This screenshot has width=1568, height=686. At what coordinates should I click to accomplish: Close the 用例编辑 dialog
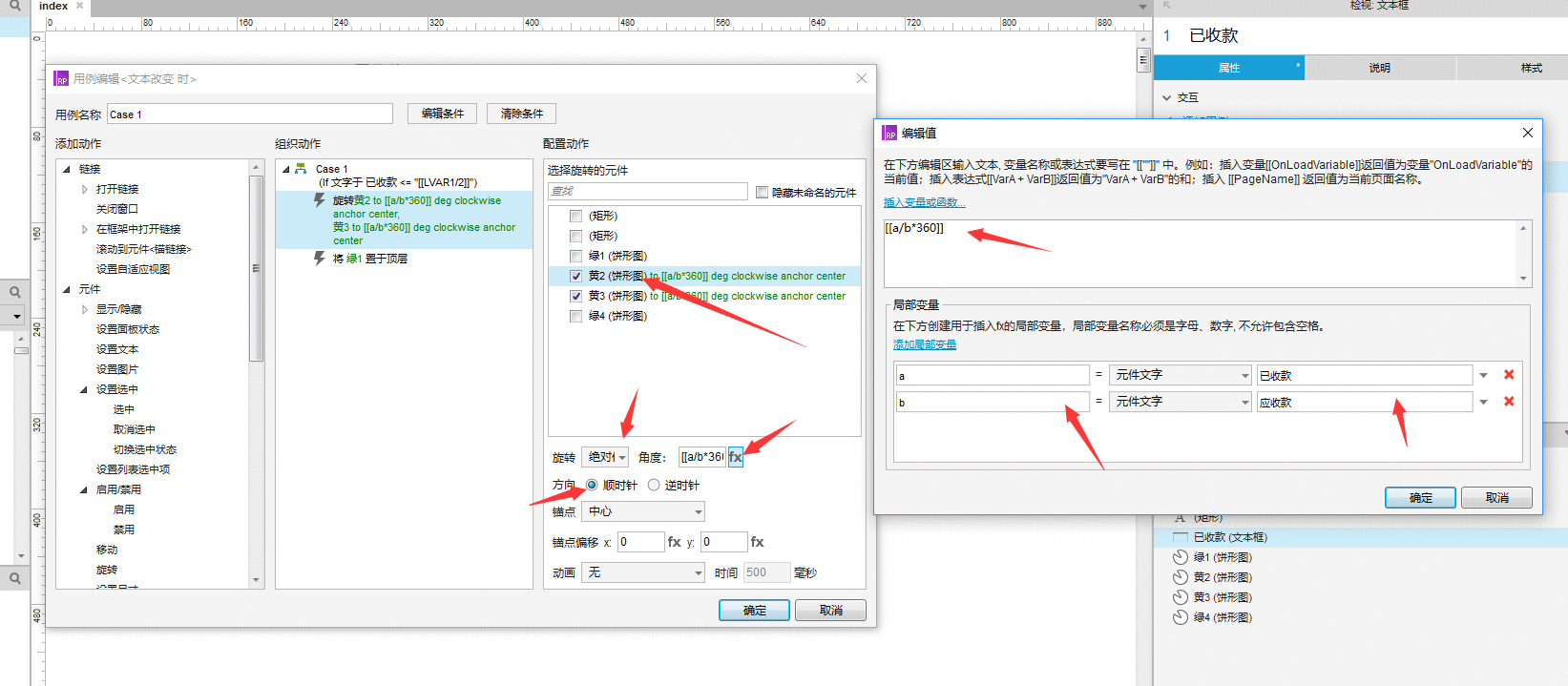[862, 78]
